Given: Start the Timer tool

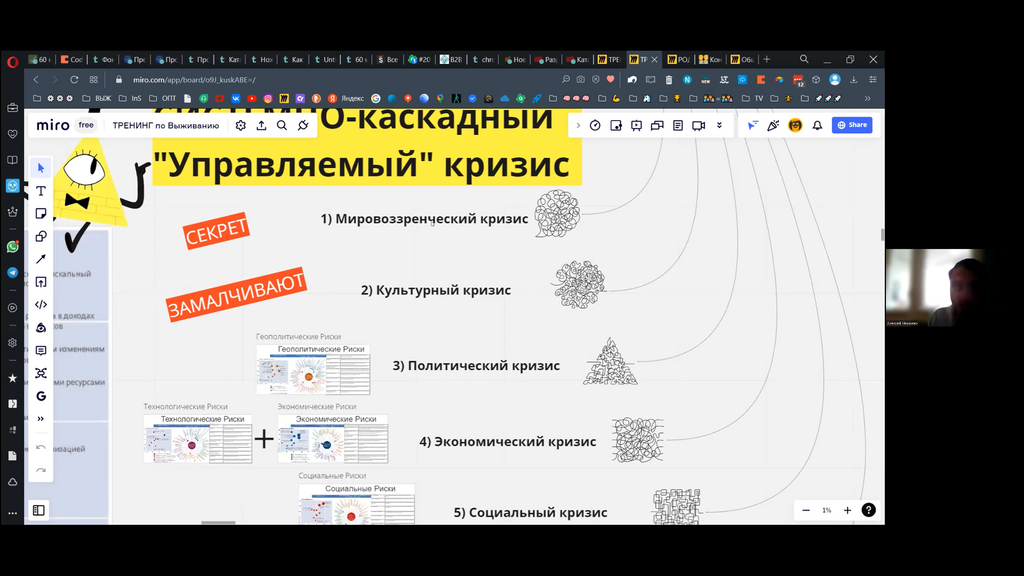Looking at the screenshot, I should point(595,125).
